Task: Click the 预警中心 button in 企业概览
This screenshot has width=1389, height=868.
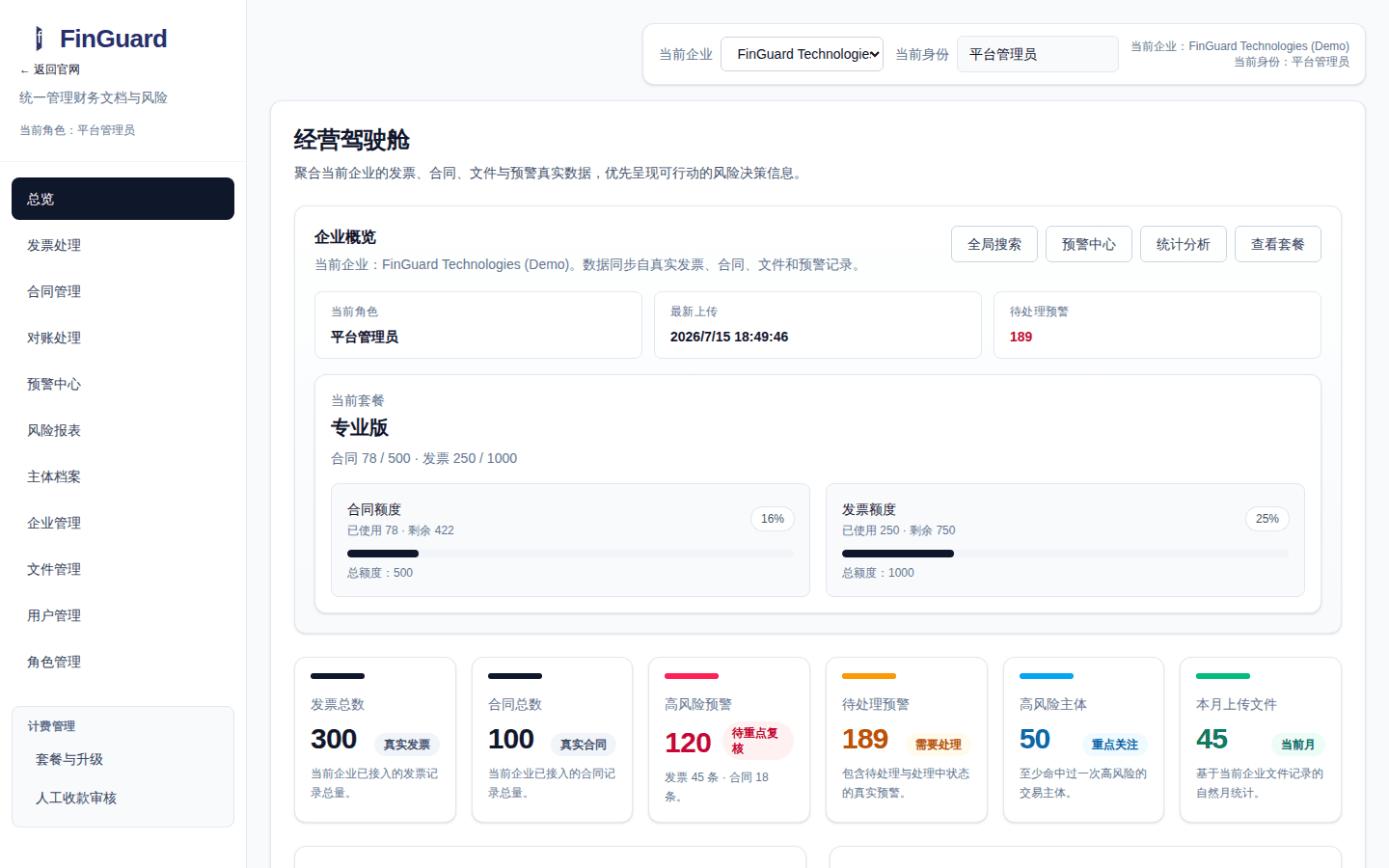Action: tap(1089, 244)
